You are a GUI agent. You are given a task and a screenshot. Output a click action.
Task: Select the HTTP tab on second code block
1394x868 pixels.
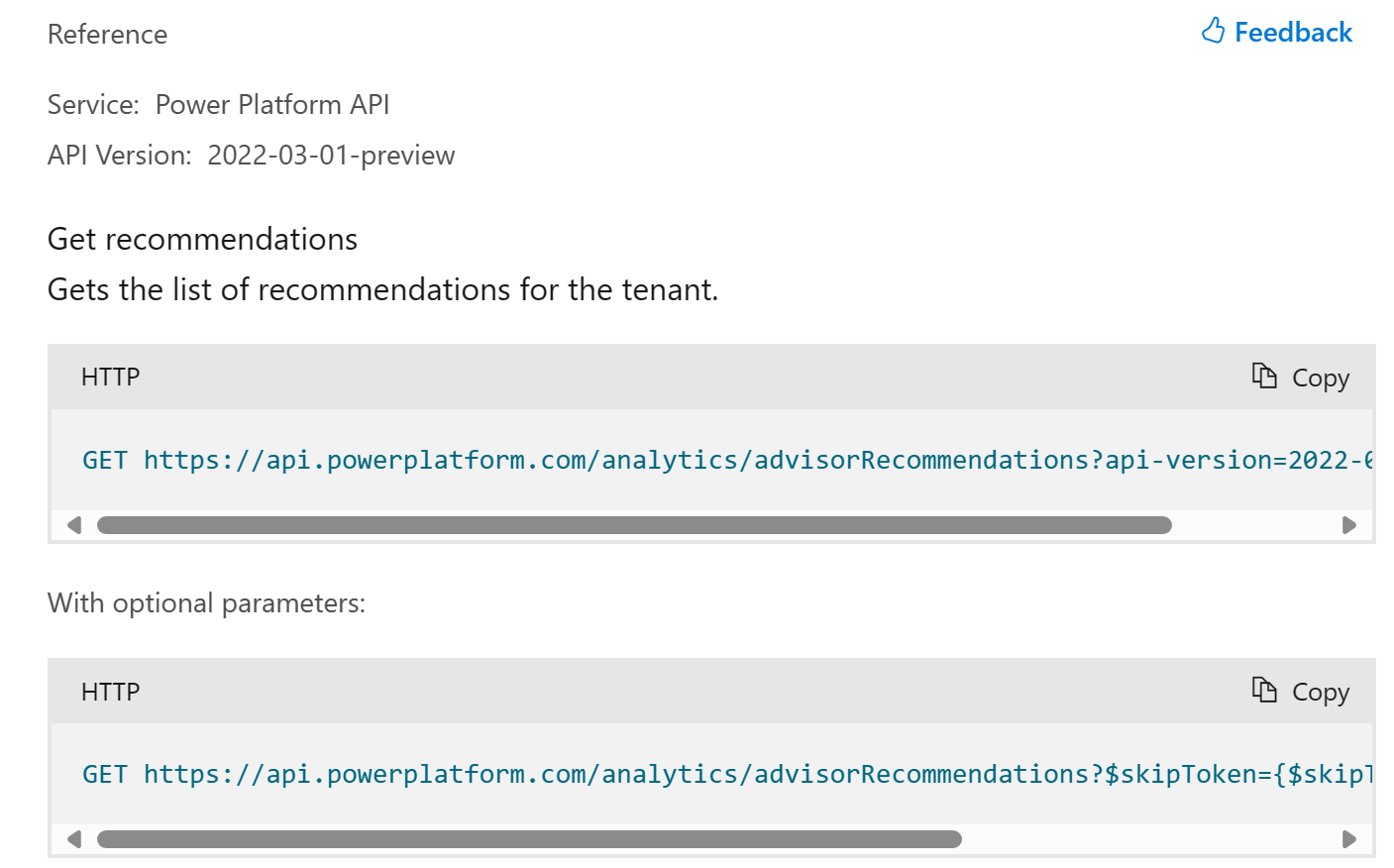(109, 691)
